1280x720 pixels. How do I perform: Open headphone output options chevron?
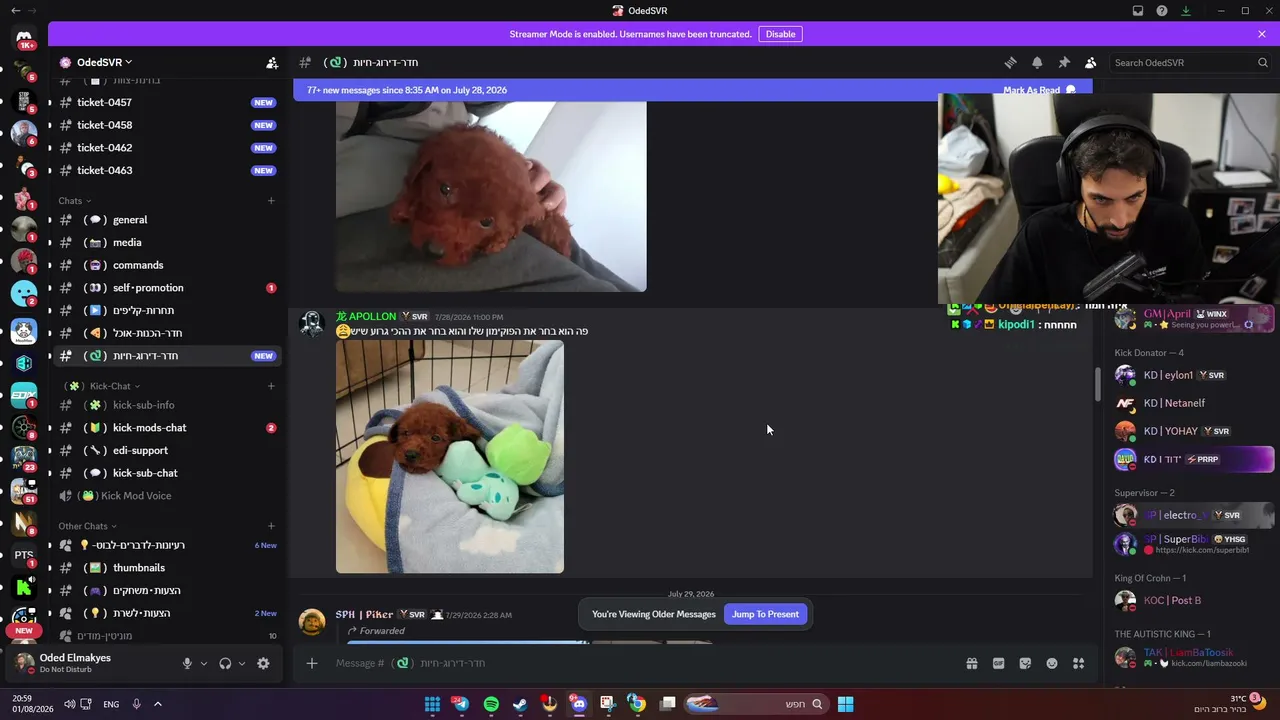click(242, 663)
